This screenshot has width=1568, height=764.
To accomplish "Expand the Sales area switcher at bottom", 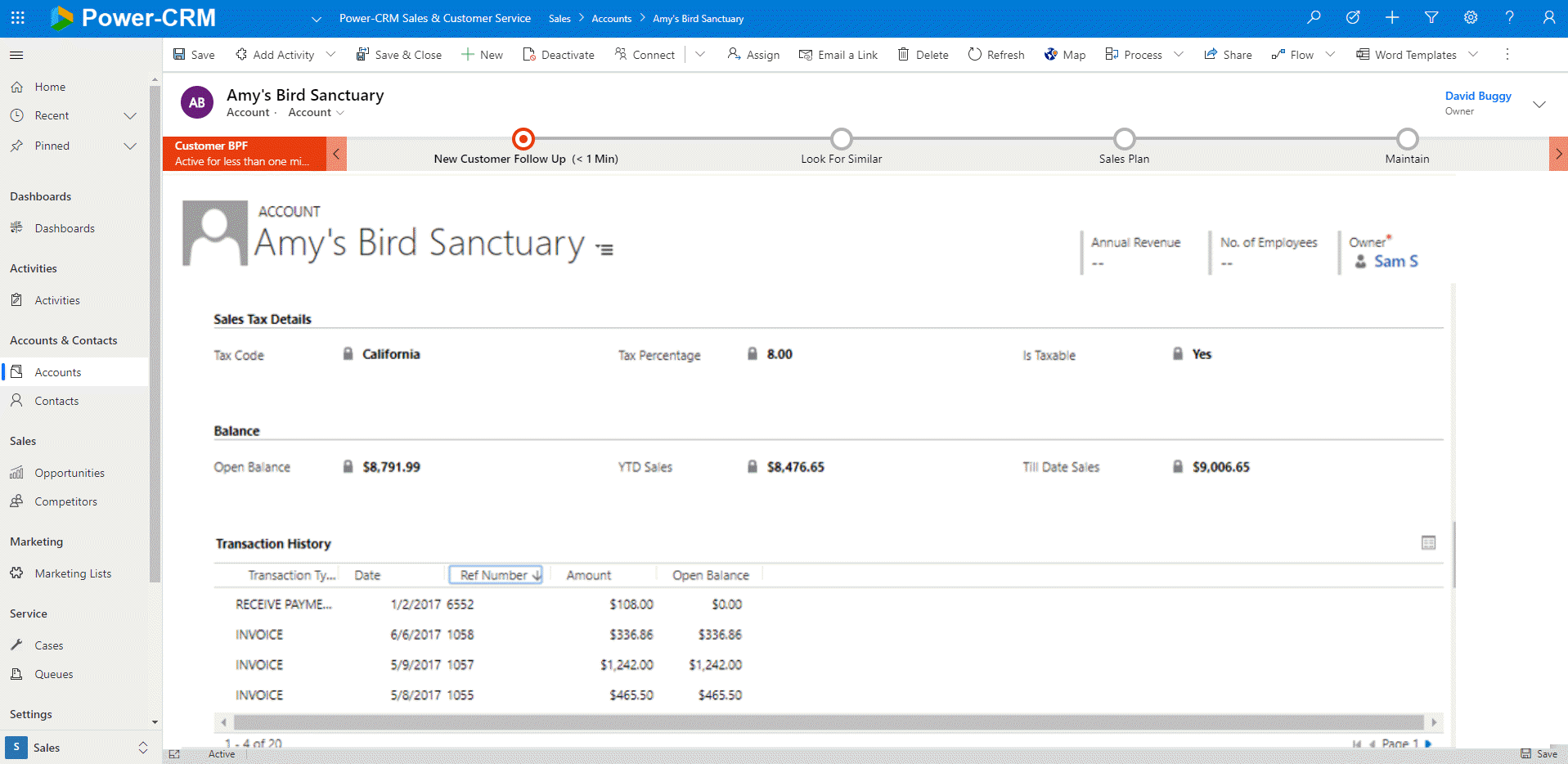I will (x=142, y=748).
